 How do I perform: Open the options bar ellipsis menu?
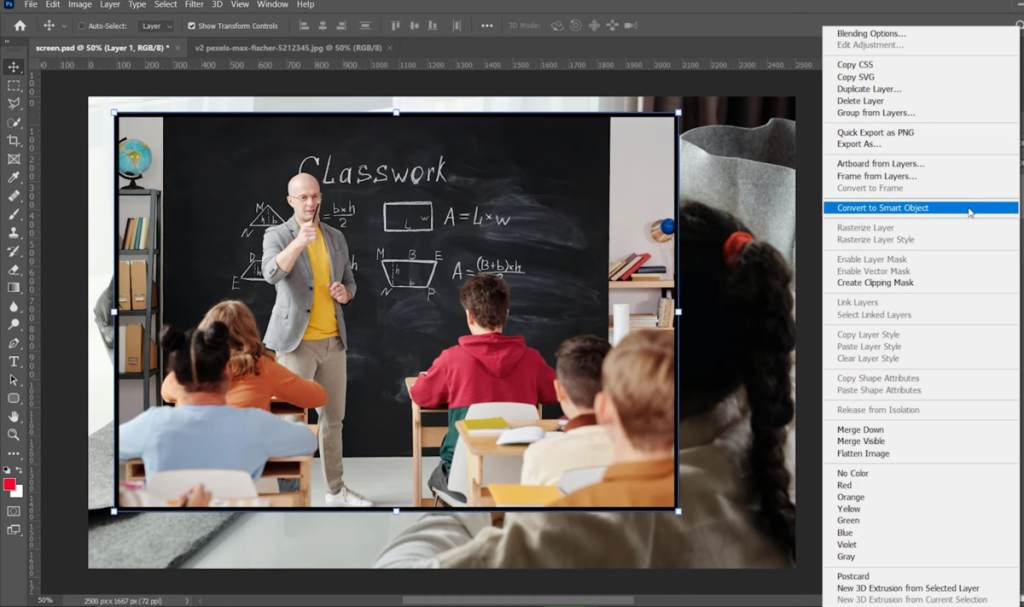point(487,25)
